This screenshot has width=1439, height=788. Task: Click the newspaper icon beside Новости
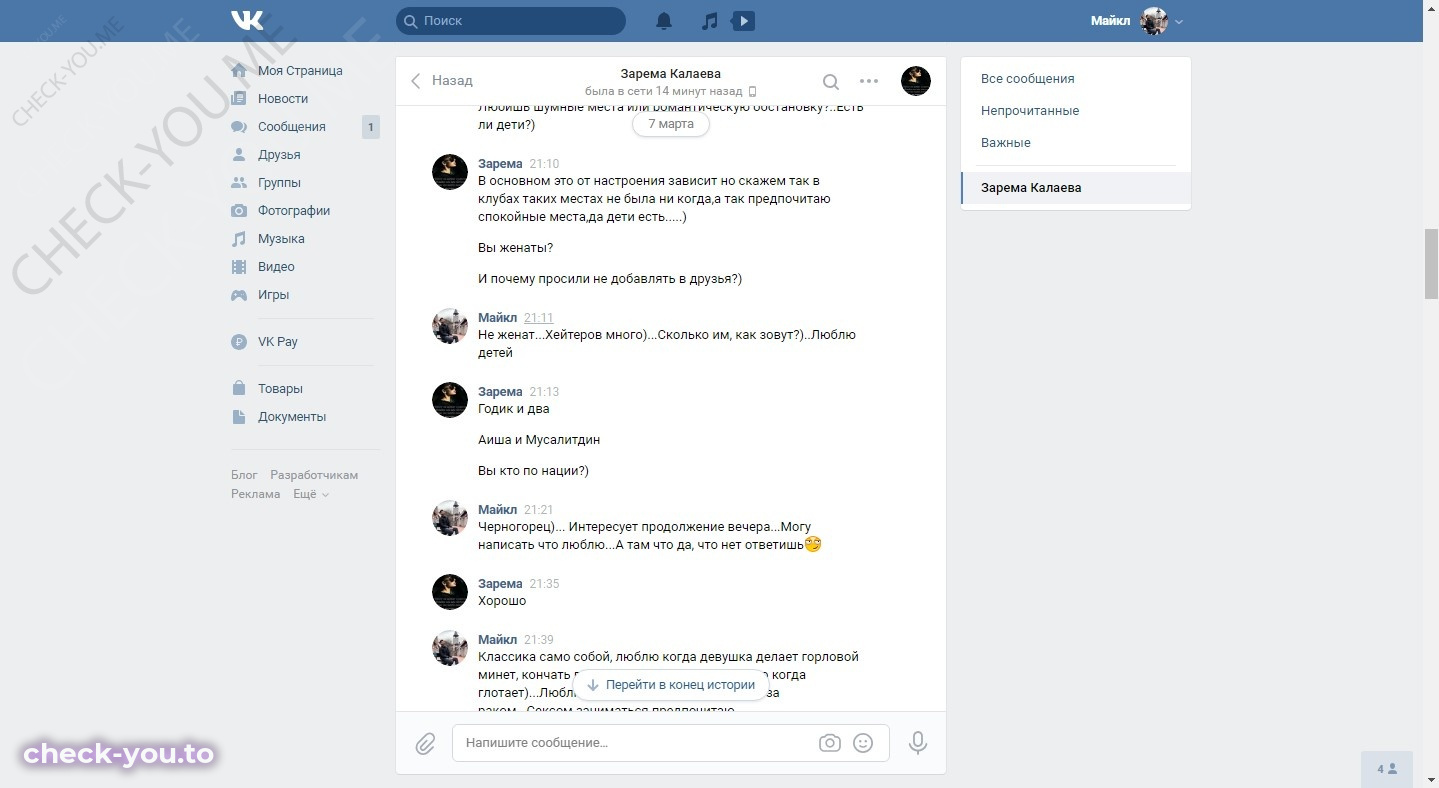[x=239, y=99]
